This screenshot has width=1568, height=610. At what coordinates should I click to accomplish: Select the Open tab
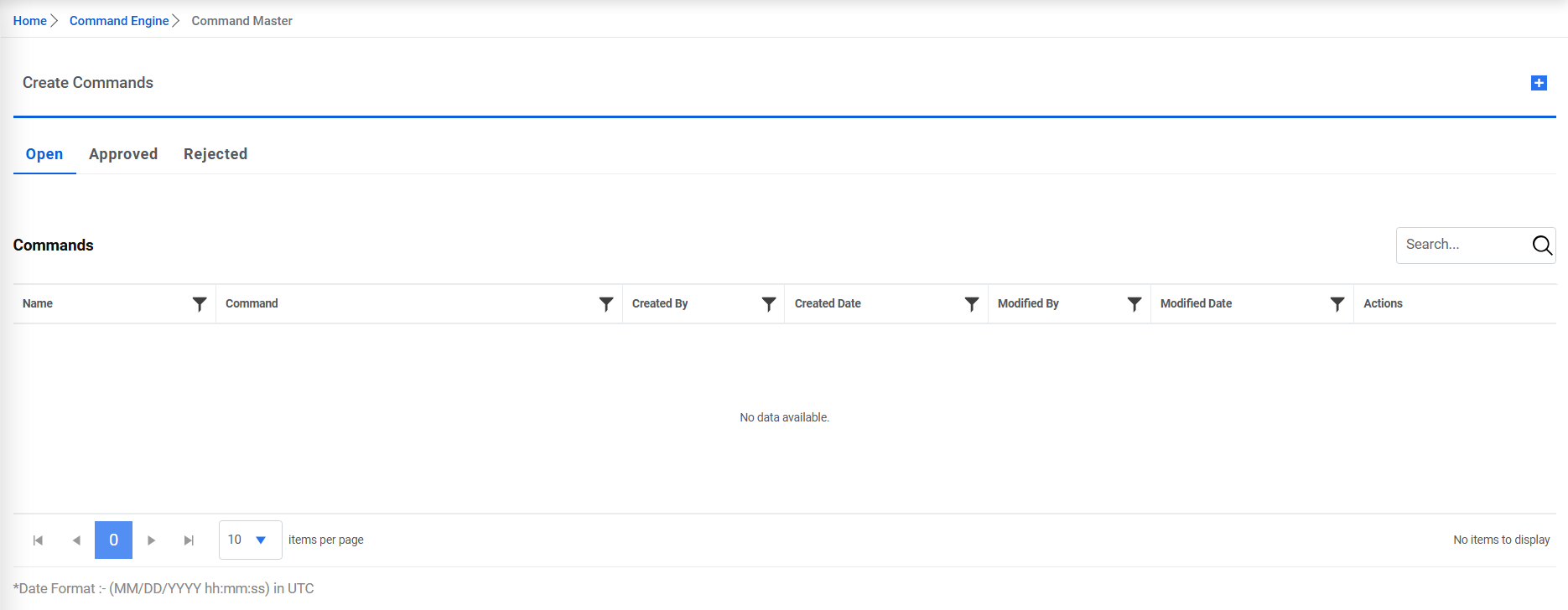[x=44, y=154]
